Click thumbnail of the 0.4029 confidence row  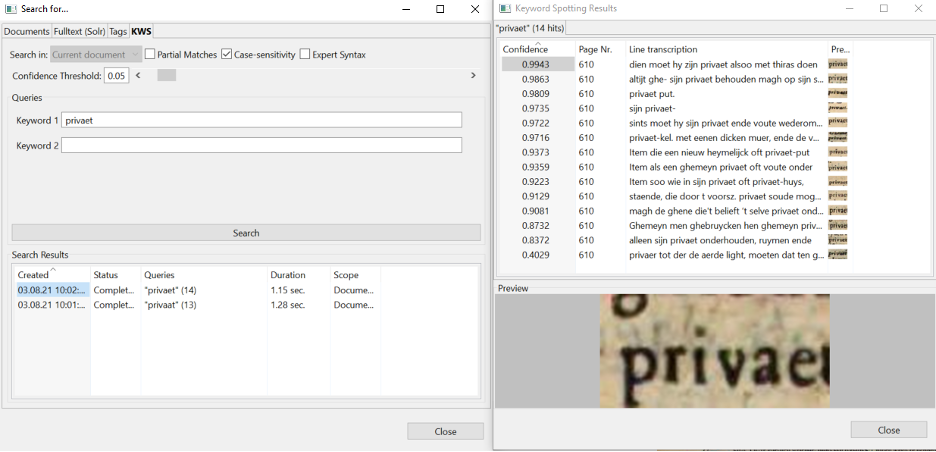pyautogui.click(x=838, y=255)
